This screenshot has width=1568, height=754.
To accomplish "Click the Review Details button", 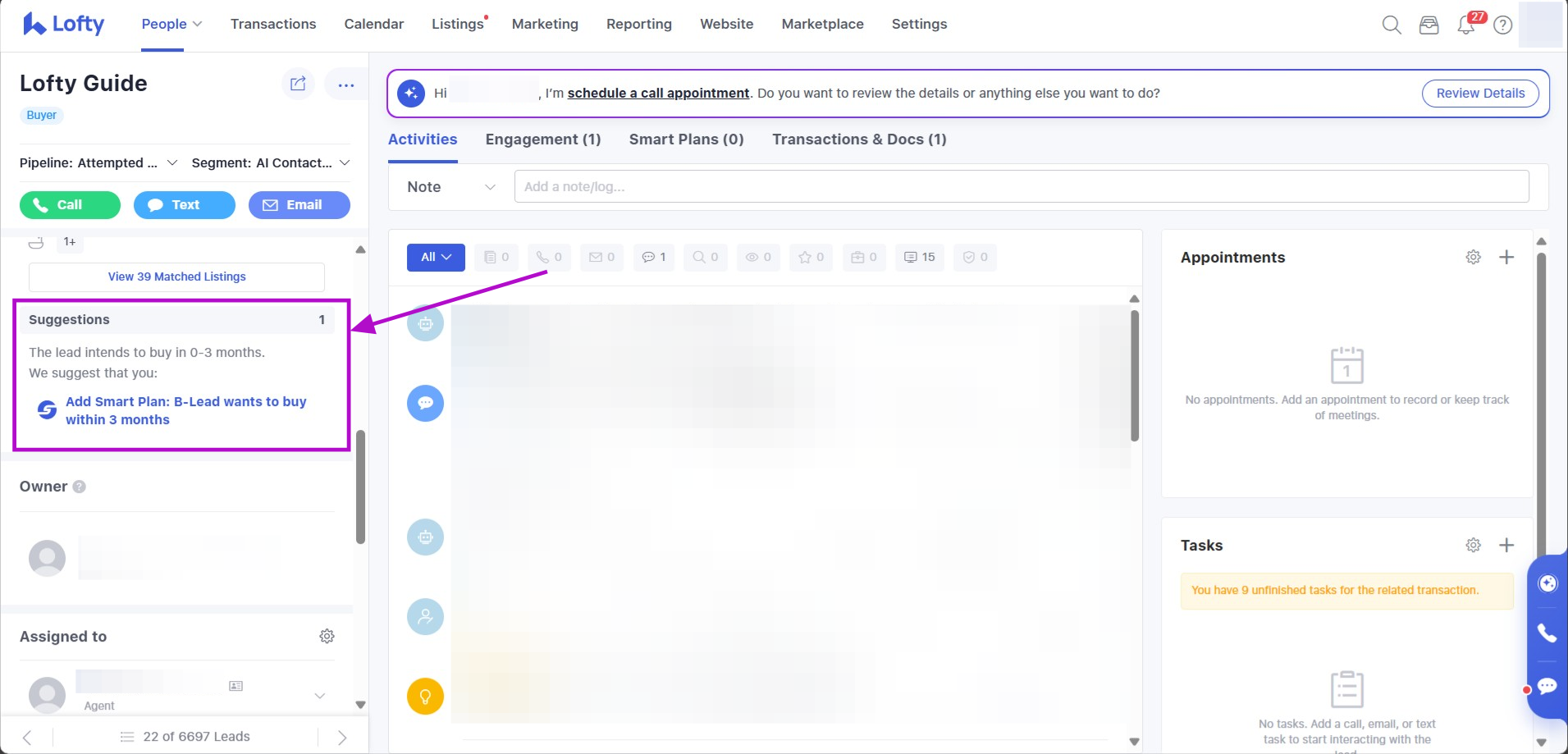I will click(x=1479, y=94).
